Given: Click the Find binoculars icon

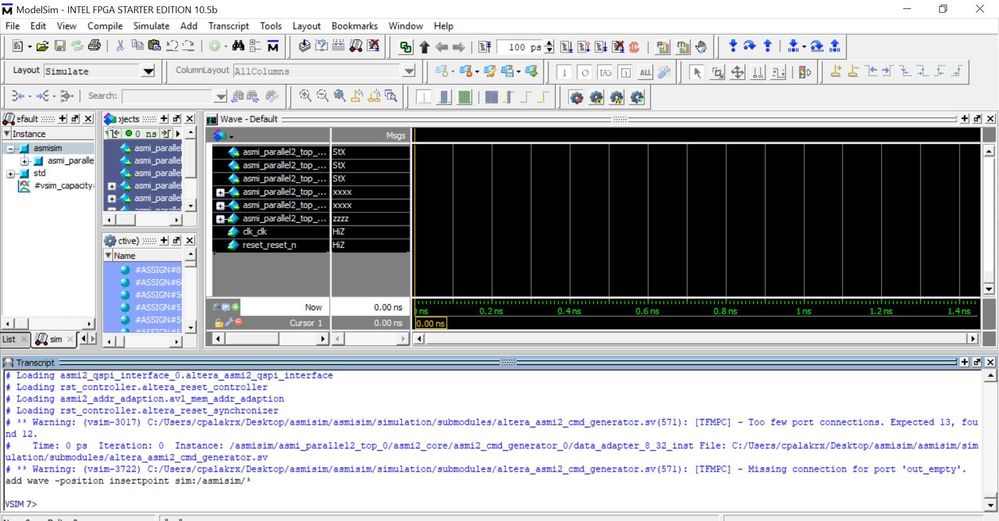Looking at the screenshot, I should coord(238,46).
